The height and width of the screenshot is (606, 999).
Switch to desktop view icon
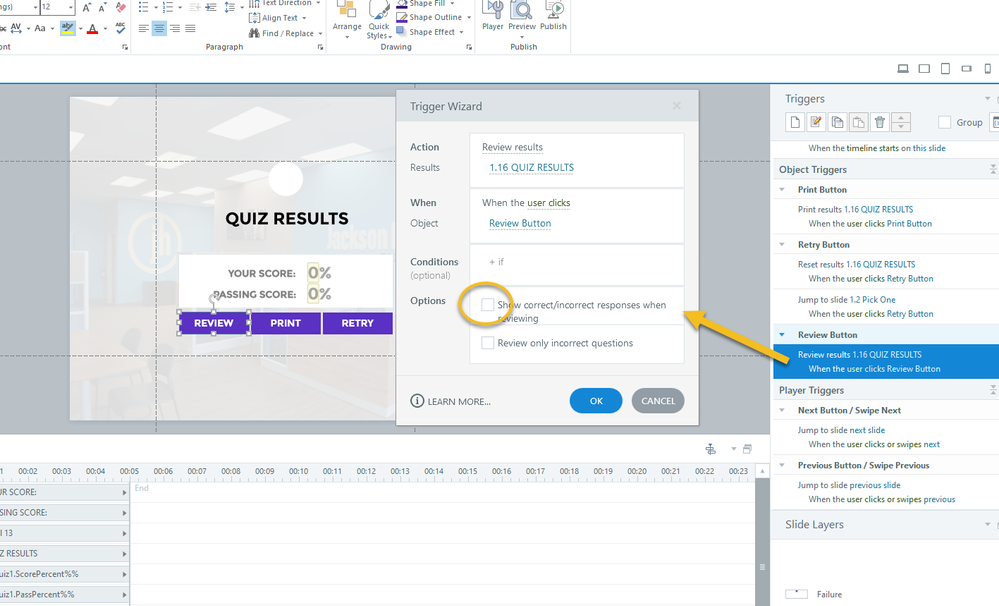coord(903,69)
